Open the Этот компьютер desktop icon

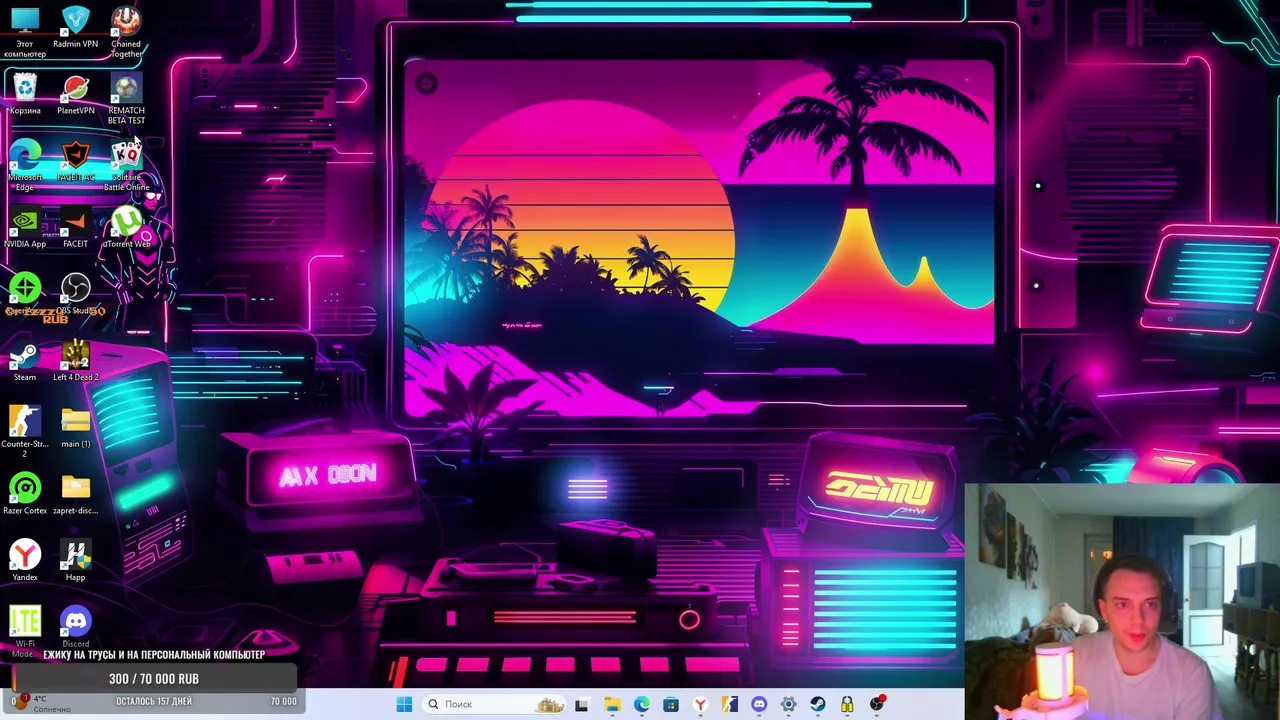click(25, 31)
